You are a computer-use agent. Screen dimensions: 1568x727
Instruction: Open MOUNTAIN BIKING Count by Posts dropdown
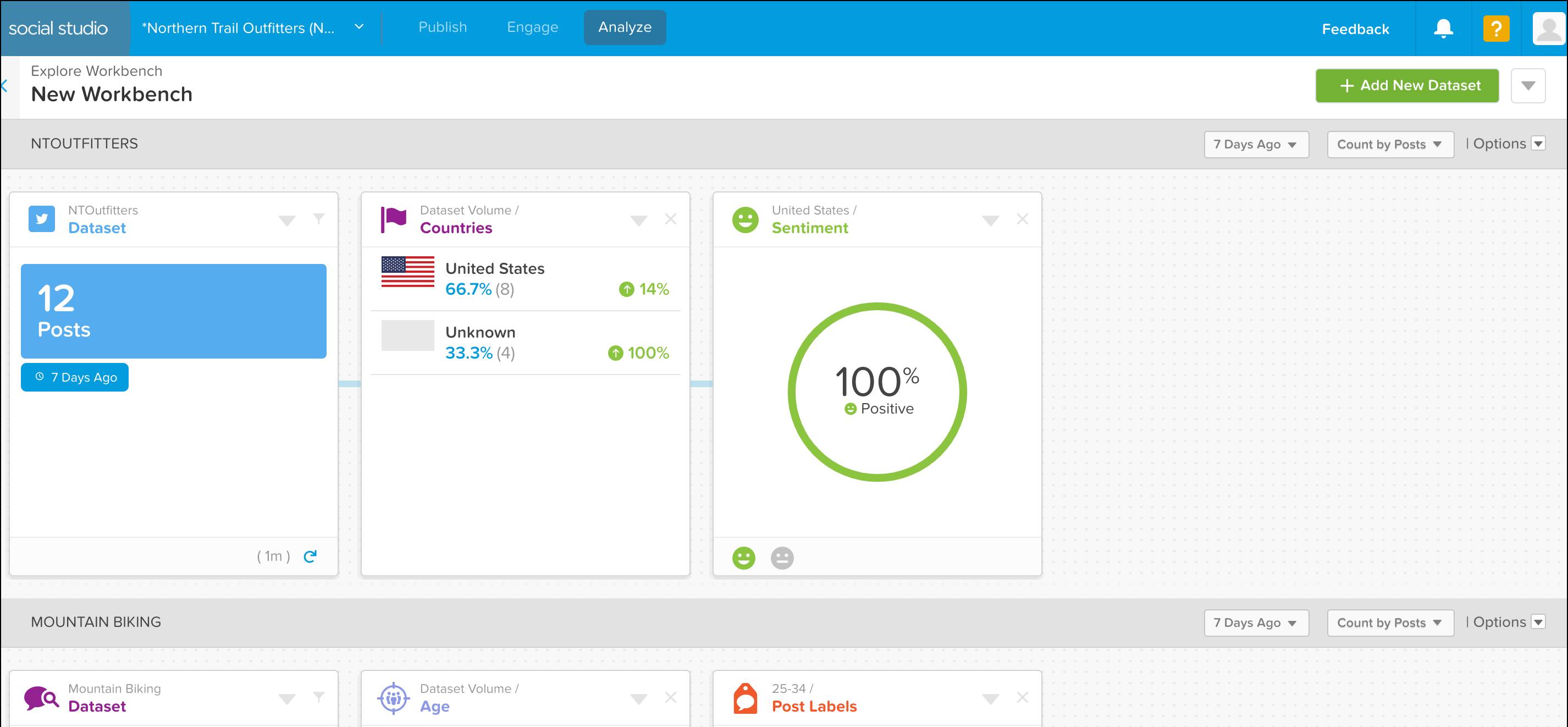[x=1390, y=623]
